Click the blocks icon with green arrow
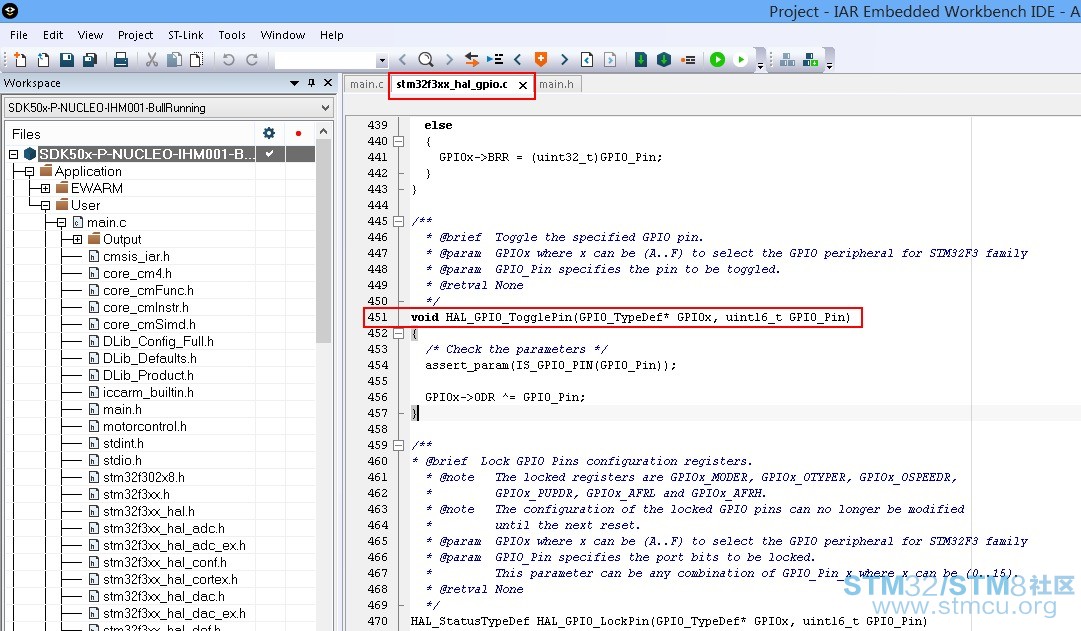1081x631 pixels. (x=811, y=60)
